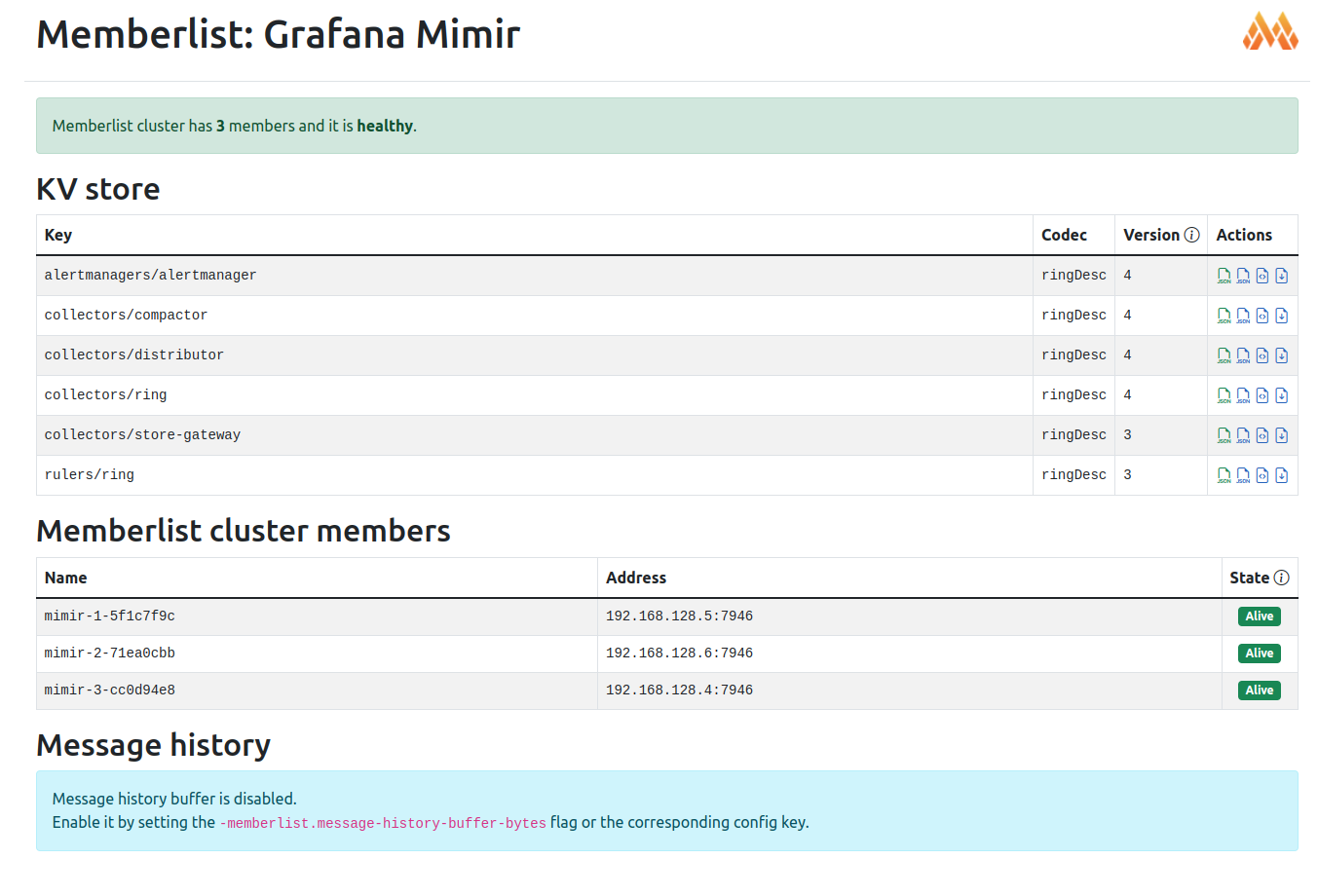Click the -memberlist.message-history-buffer-bytes flag text

[x=383, y=823]
